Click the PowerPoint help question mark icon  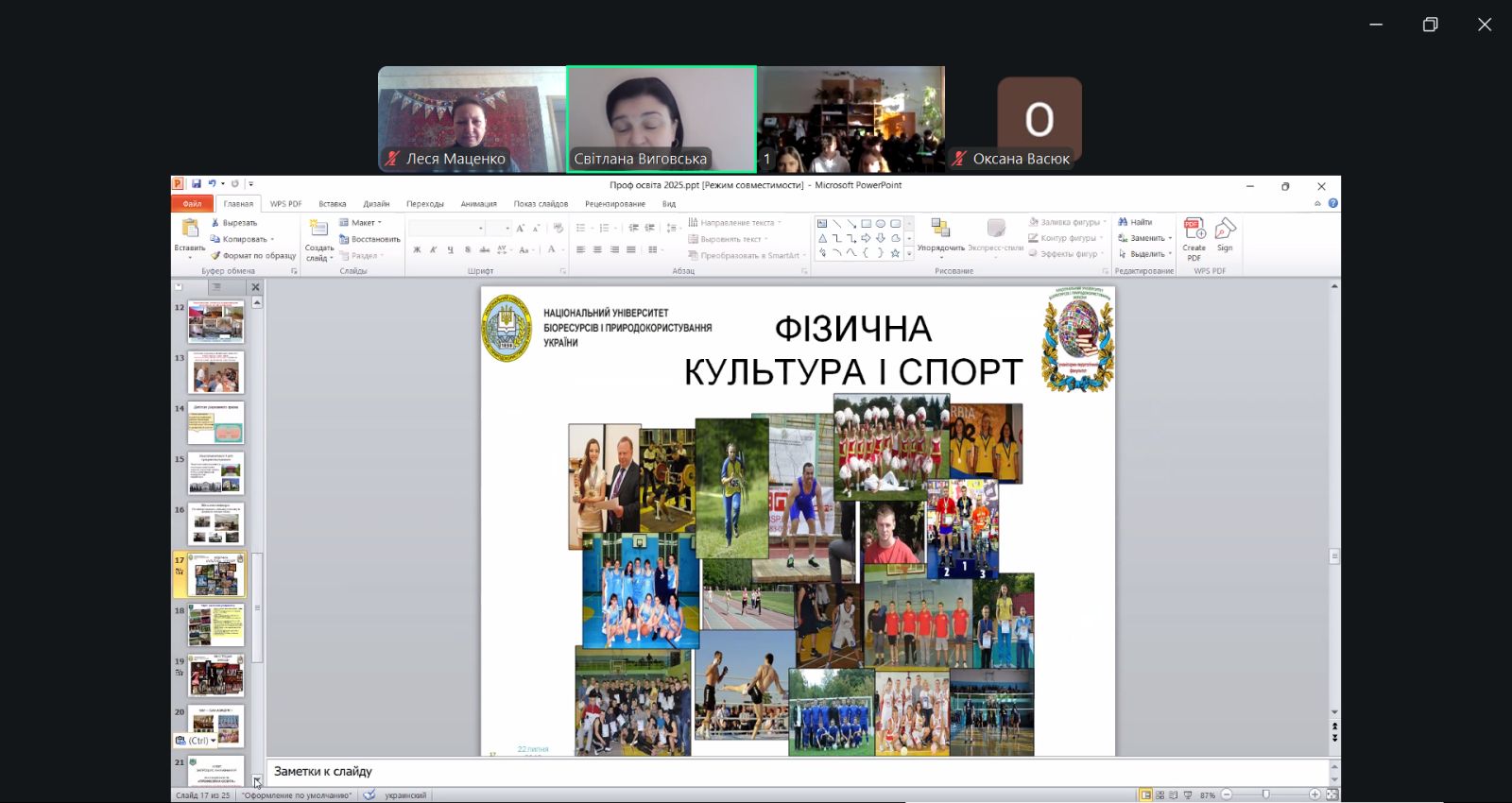pyautogui.click(x=1332, y=203)
